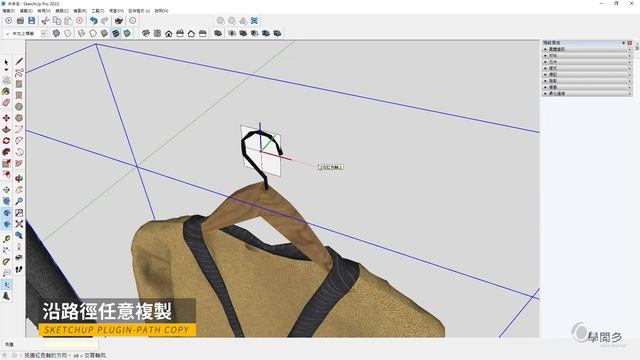Enable Shaded face style
Screen dimensions: 640x360
click(x=104, y=33)
